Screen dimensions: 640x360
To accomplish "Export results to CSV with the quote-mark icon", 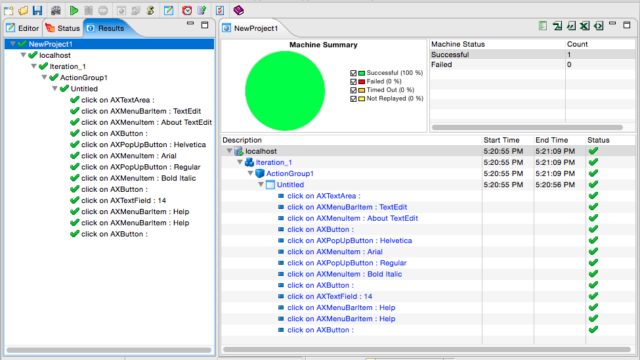I will (x=571, y=26).
